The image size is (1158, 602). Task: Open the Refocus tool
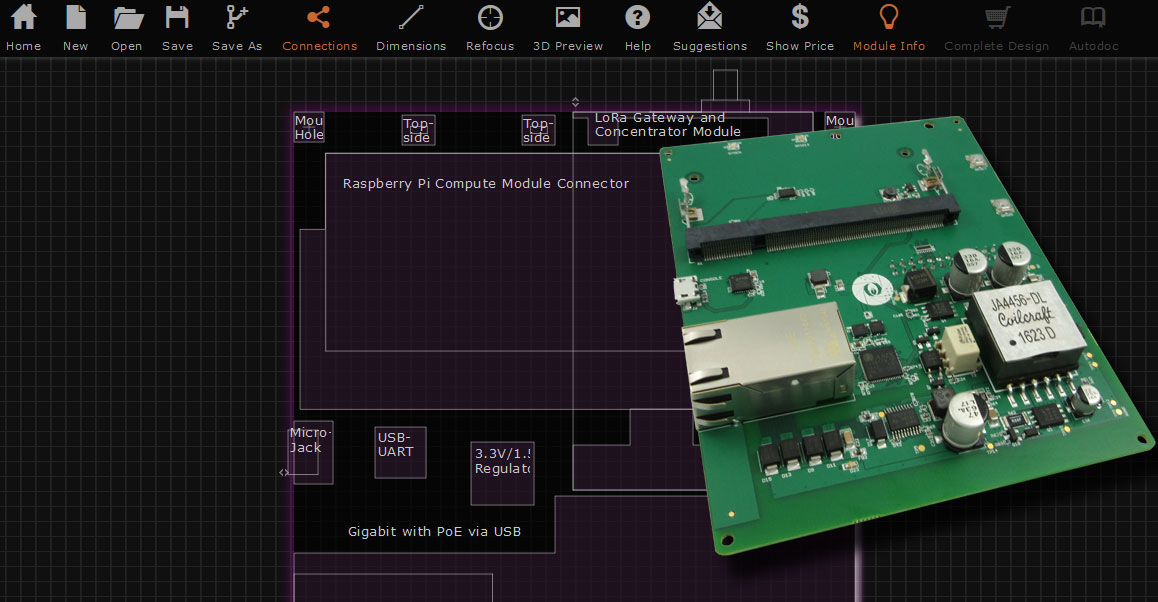pos(489,26)
